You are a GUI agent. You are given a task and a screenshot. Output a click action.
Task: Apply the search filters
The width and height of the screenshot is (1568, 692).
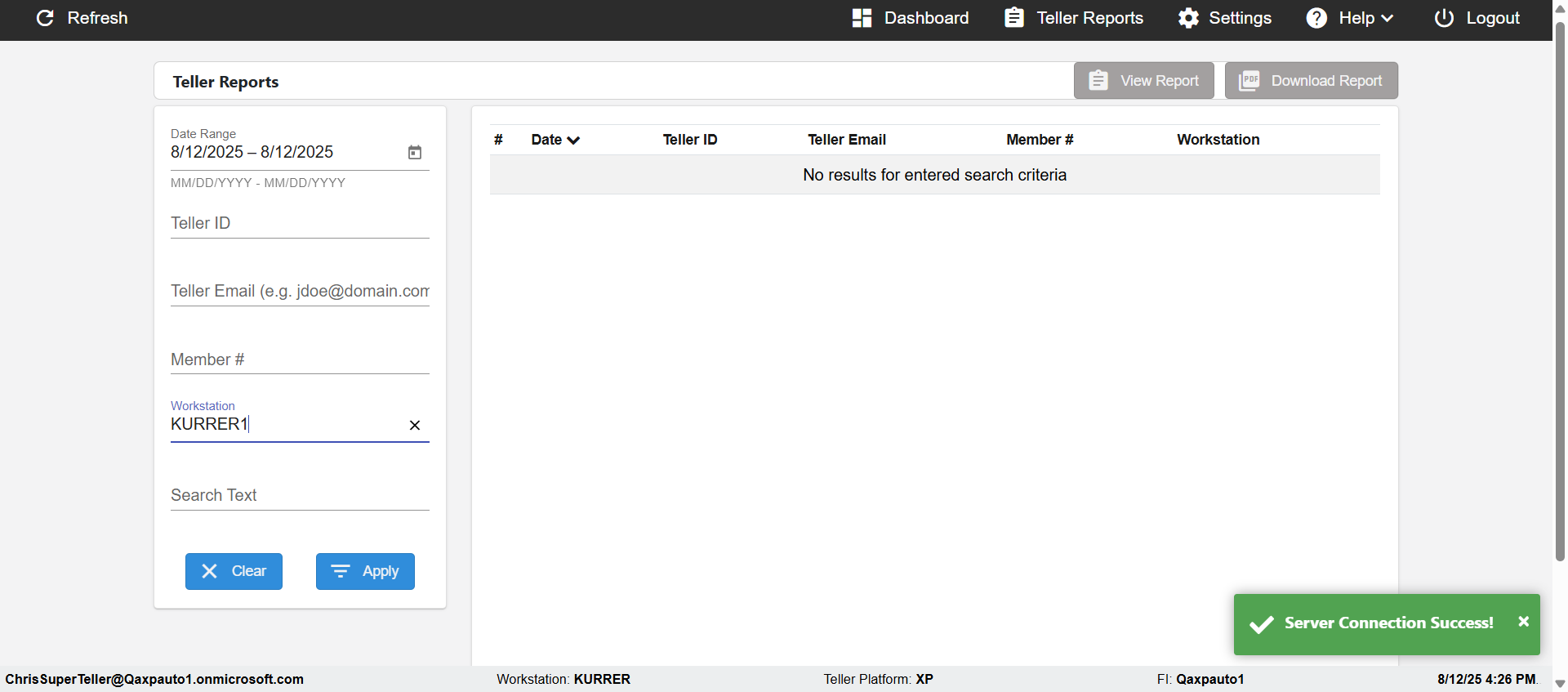(365, 571)
